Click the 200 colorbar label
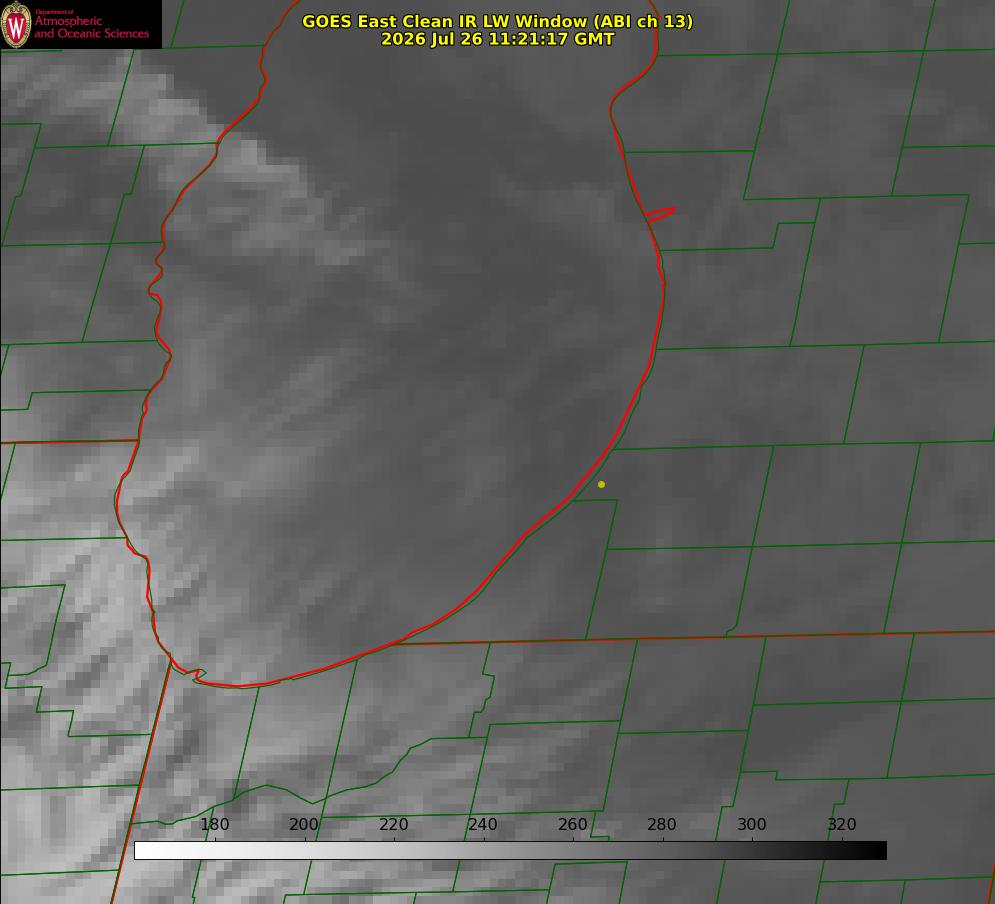995x904 pixels. click(304, 824)
